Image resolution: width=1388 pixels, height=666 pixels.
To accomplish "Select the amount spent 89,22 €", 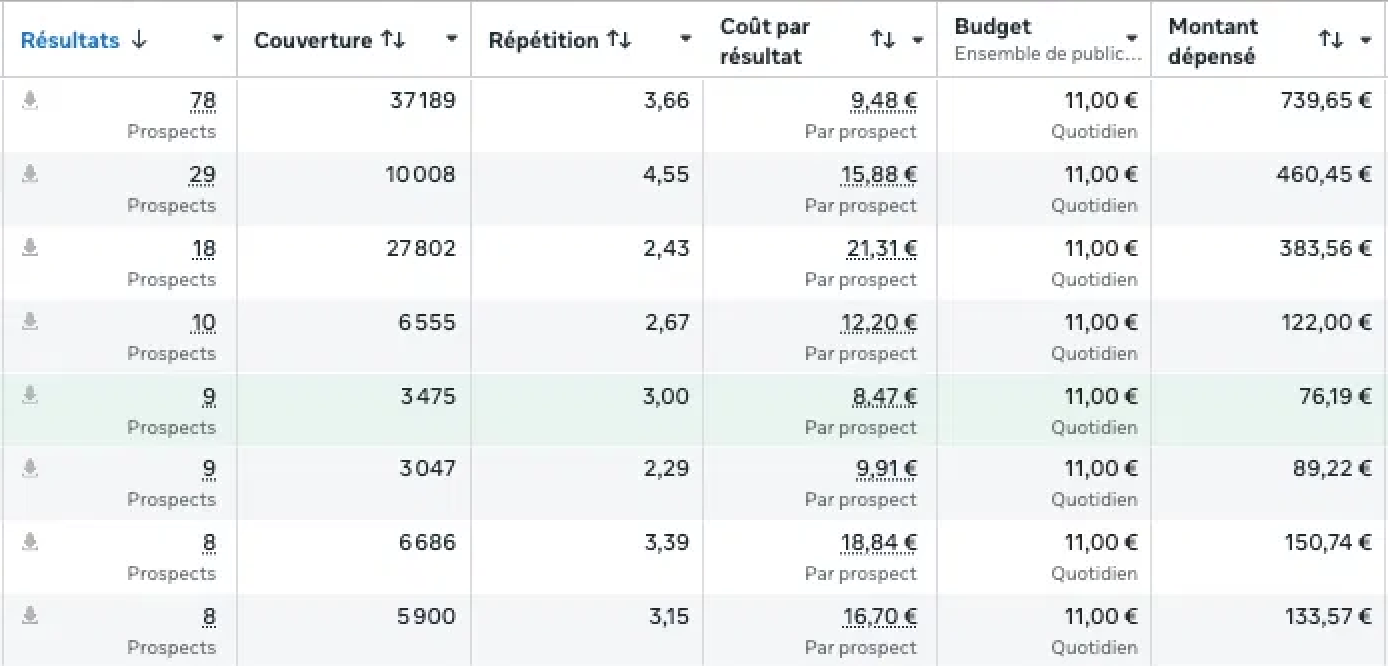I will click(x=1333, y=468).
